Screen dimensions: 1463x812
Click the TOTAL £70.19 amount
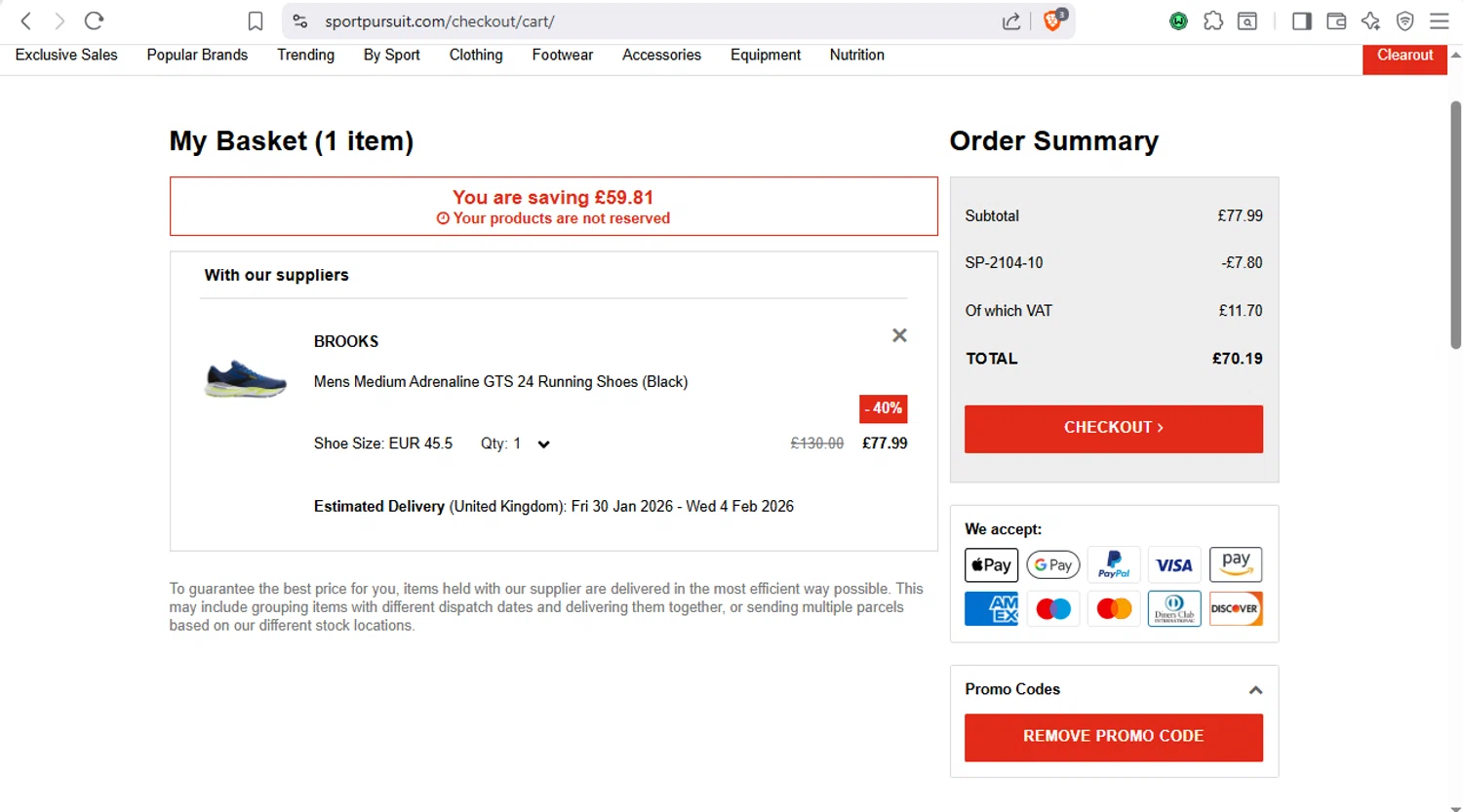tap(1237, 359)
